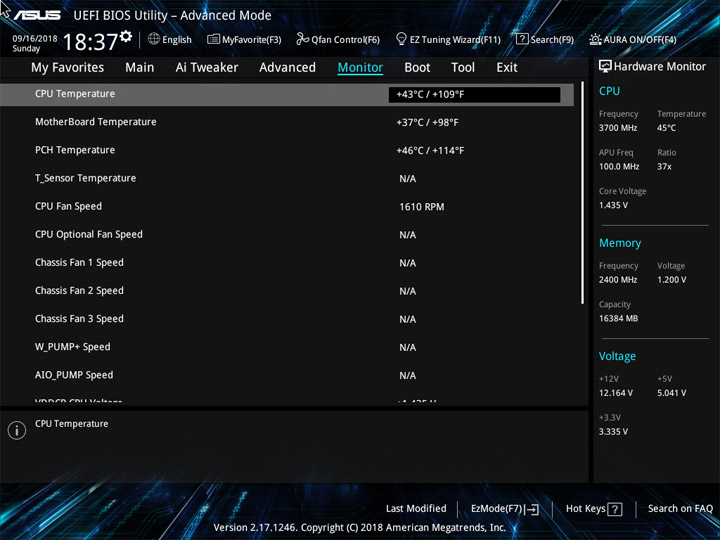Open Qfan Control fan icon
This screenshot has height=540, width=720.
pyautogui.click(x=302, y=39)
